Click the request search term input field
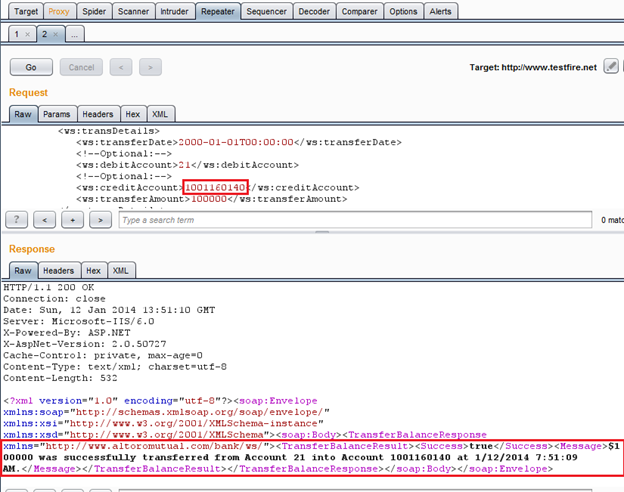This screenshot has height=492, width=624. click(350, 219)
